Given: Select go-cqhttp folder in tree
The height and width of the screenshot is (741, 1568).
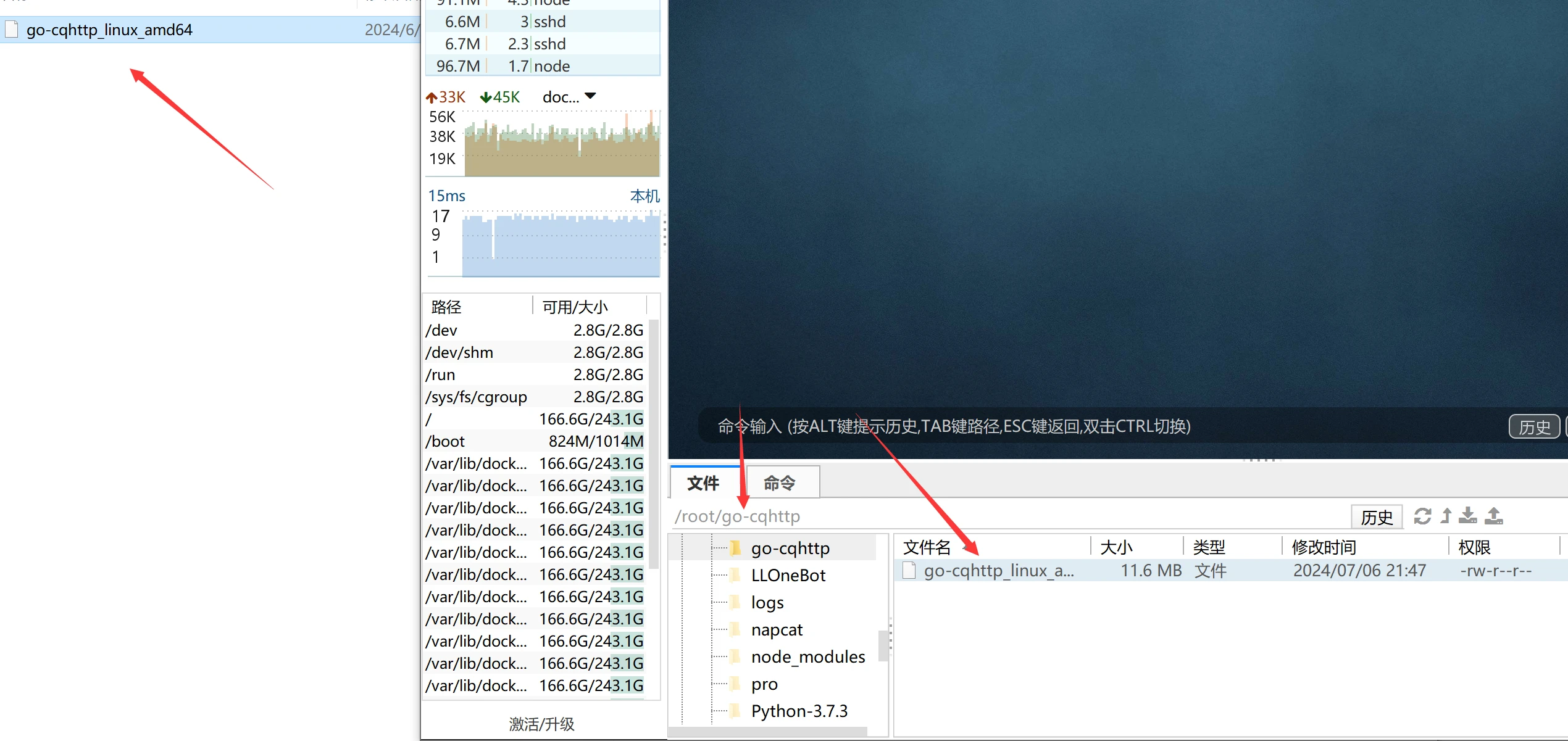Looking at the screenshot, I should click(790, 548).
